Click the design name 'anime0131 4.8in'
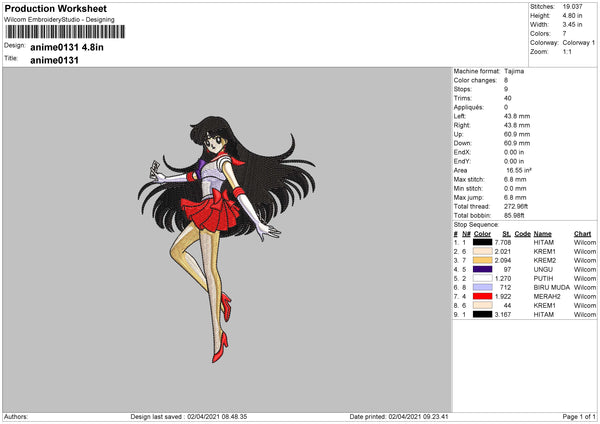The height and width of the screenshot is (424, 600). (67, 47)
